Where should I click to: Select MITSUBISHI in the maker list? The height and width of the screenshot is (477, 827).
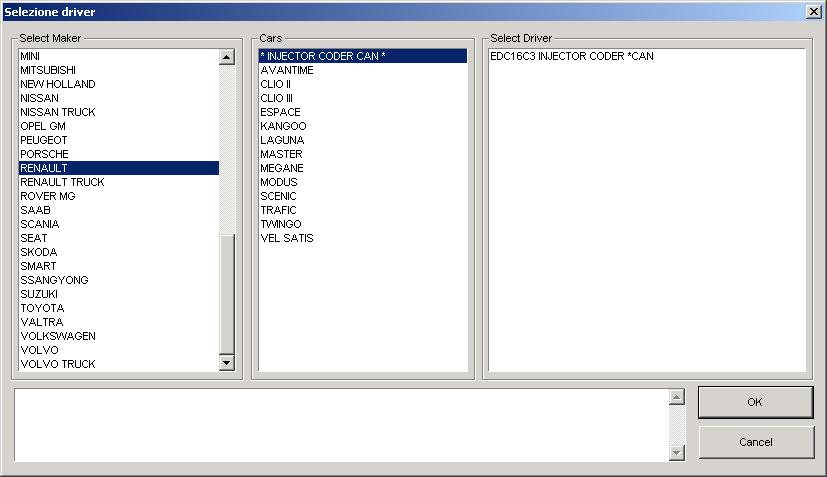[119, 70]
